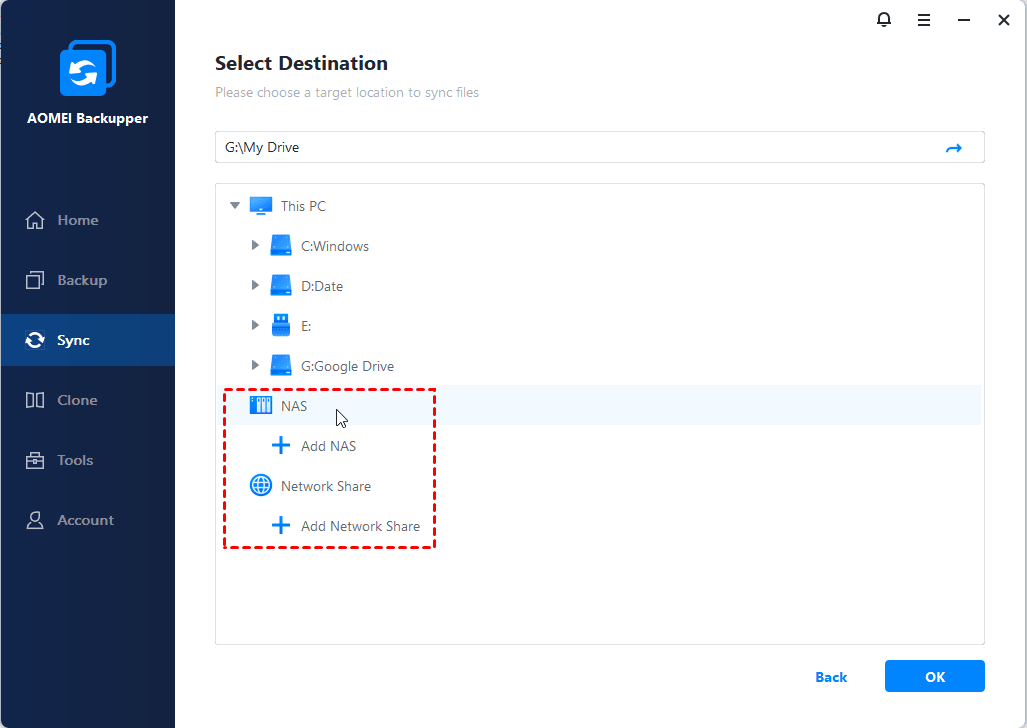Click the Back link
This screenshot has width=1027, height=728.
831,677
